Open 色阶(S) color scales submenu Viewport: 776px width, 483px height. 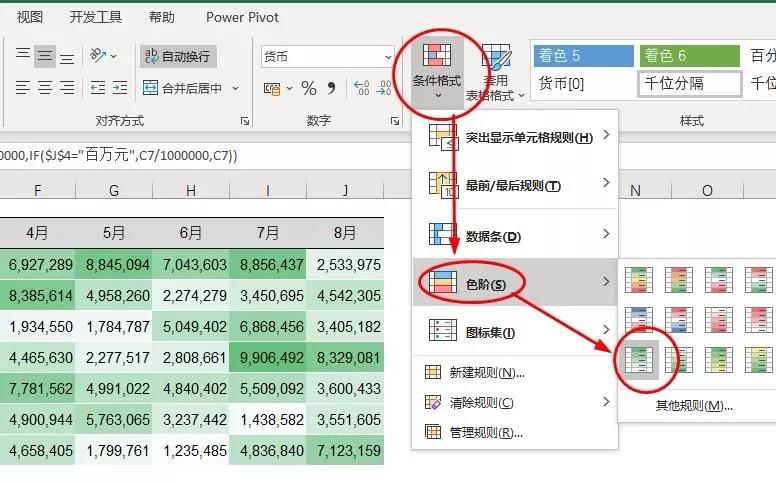point(515,282)
